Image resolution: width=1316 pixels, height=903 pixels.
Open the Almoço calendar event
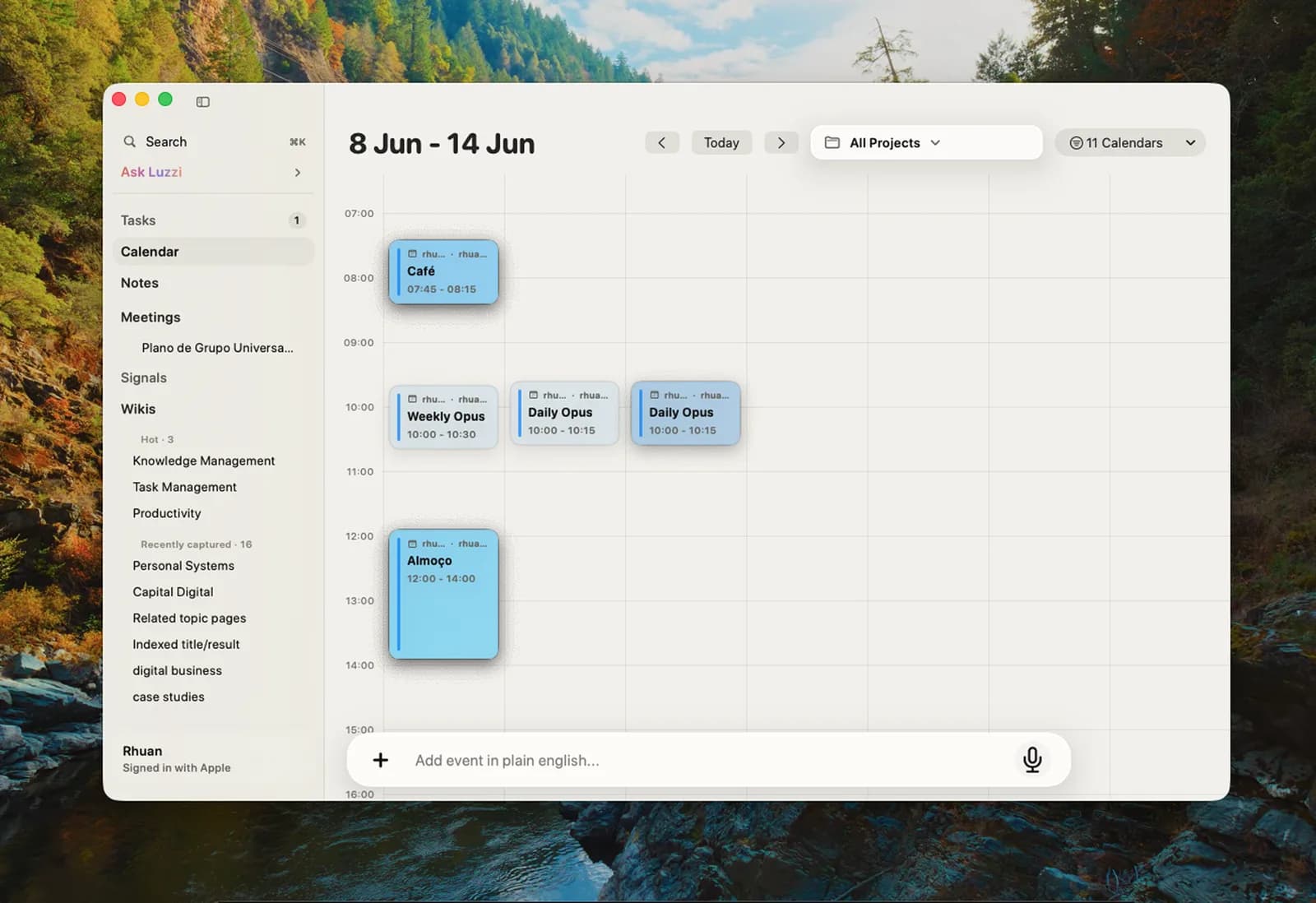(443, 594)
